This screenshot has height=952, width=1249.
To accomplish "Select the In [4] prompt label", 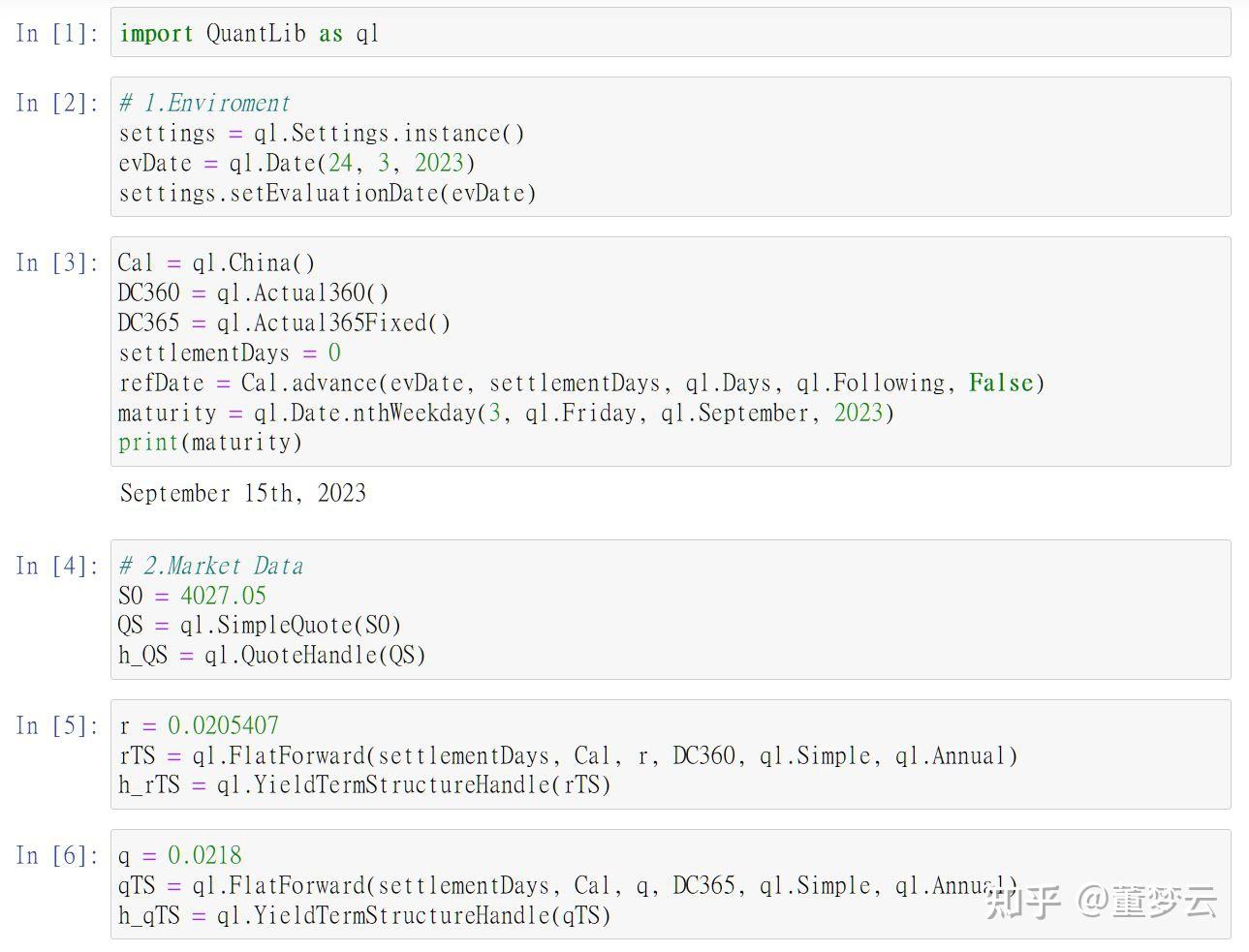I will tap(57, 566).
